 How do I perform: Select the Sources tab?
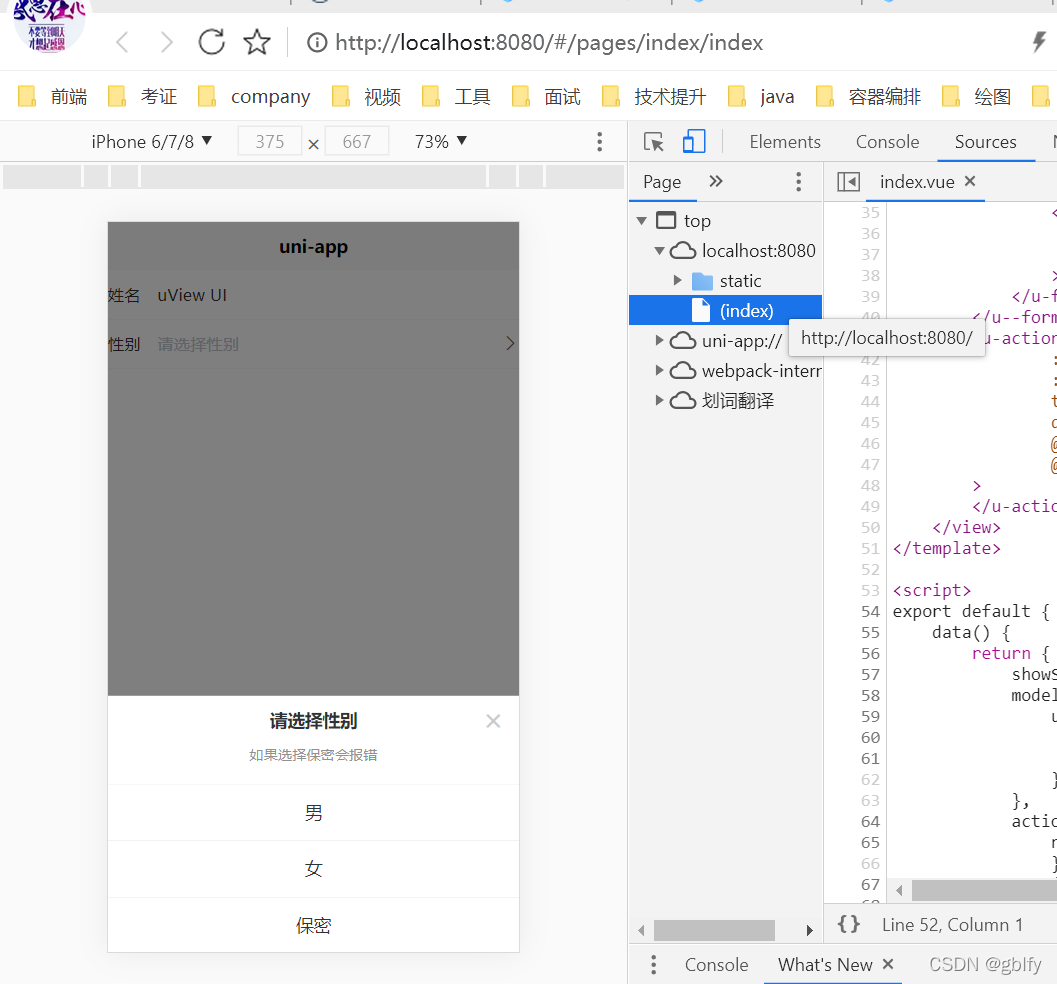985,142
